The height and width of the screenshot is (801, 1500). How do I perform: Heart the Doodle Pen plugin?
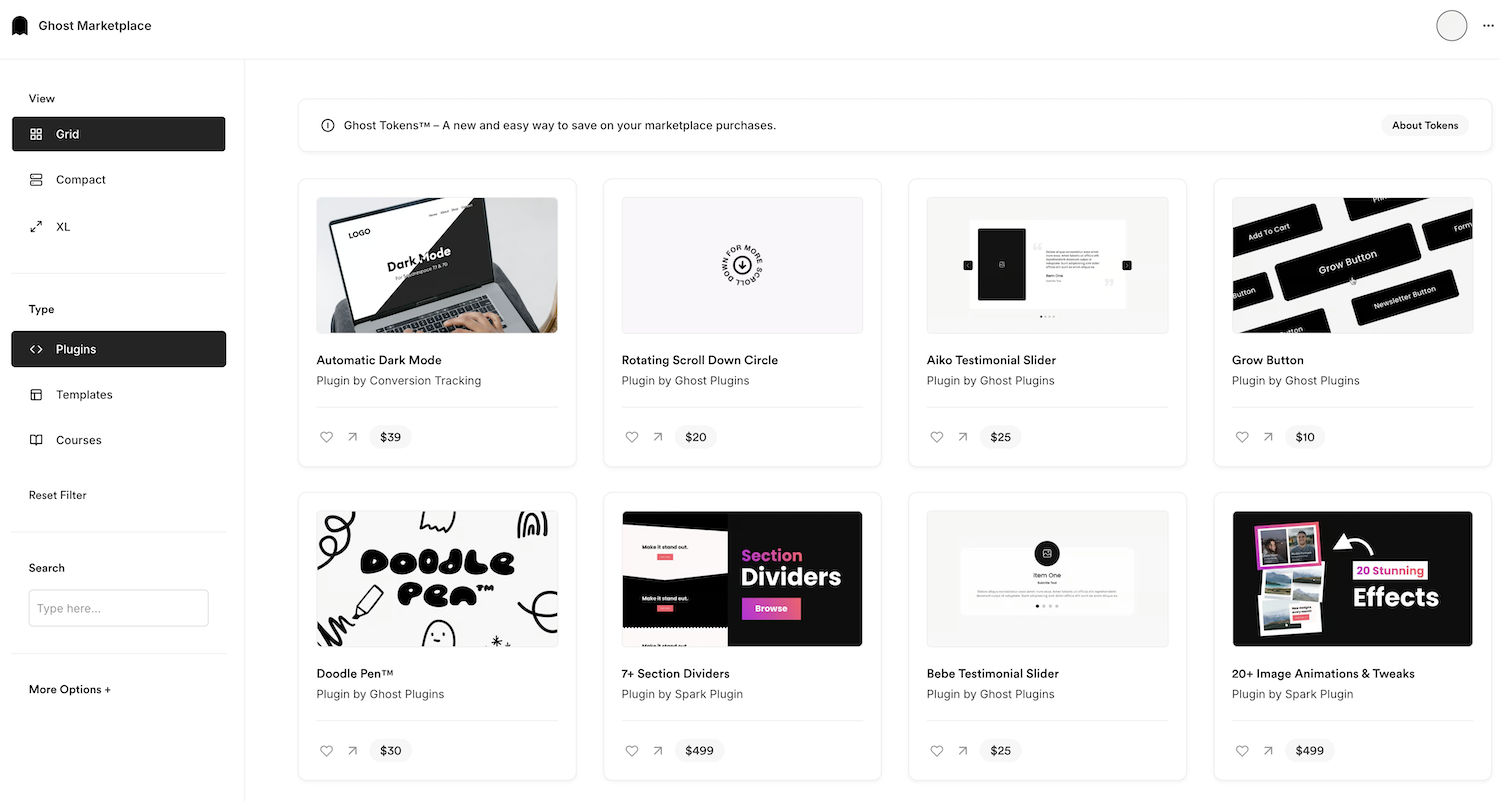tap(326, 751)
